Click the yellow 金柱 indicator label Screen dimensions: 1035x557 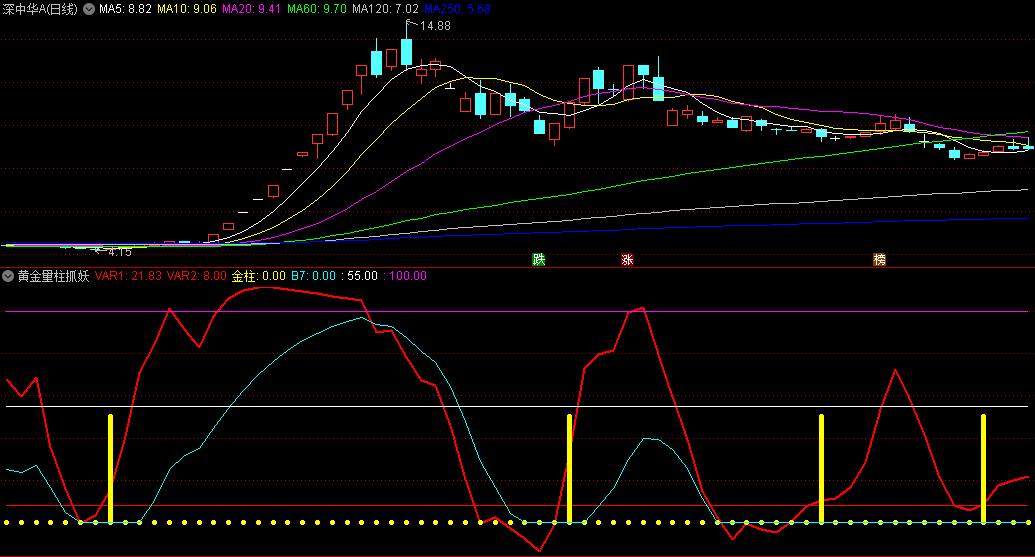258,276
